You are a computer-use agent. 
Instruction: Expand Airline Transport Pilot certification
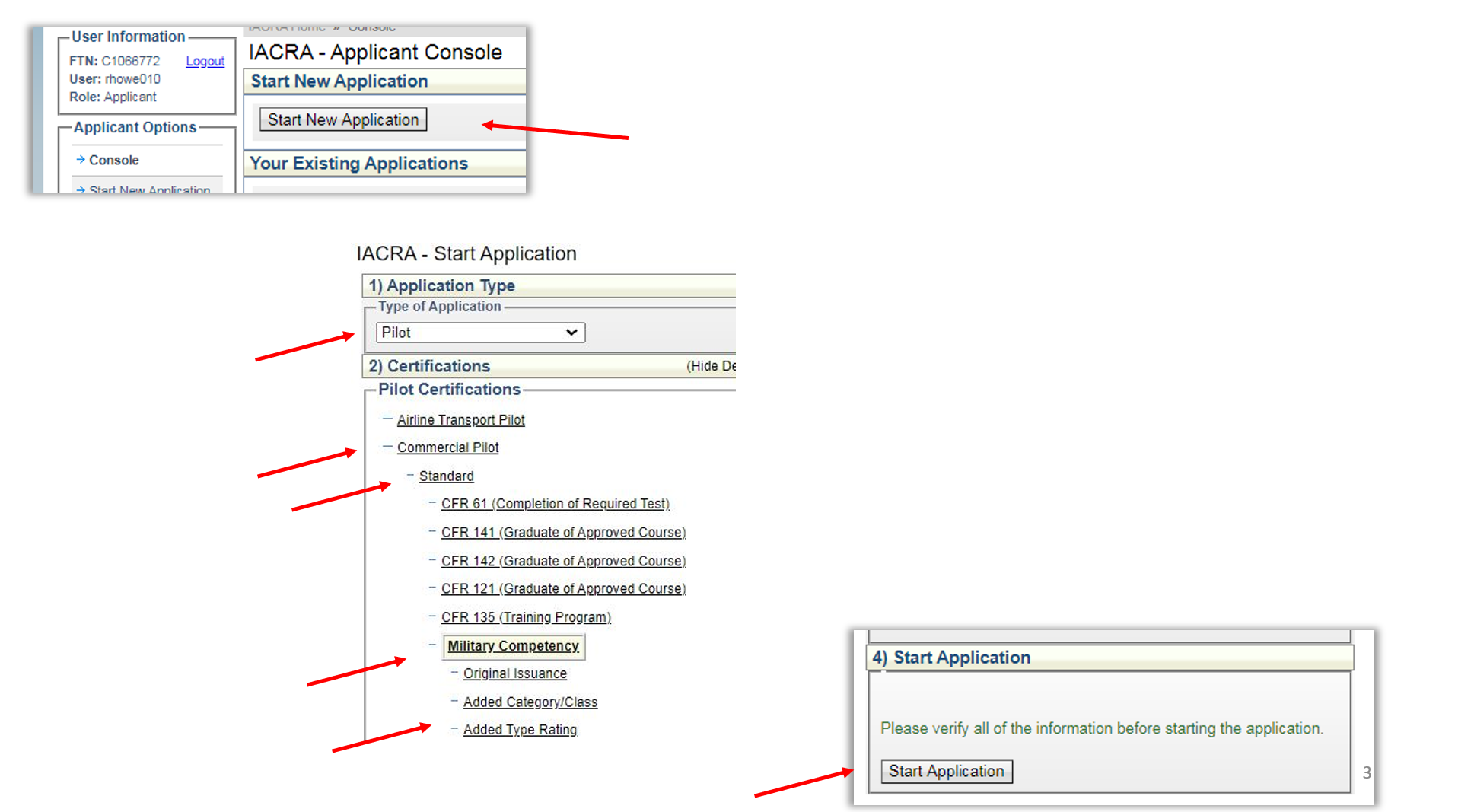(460, 420)
